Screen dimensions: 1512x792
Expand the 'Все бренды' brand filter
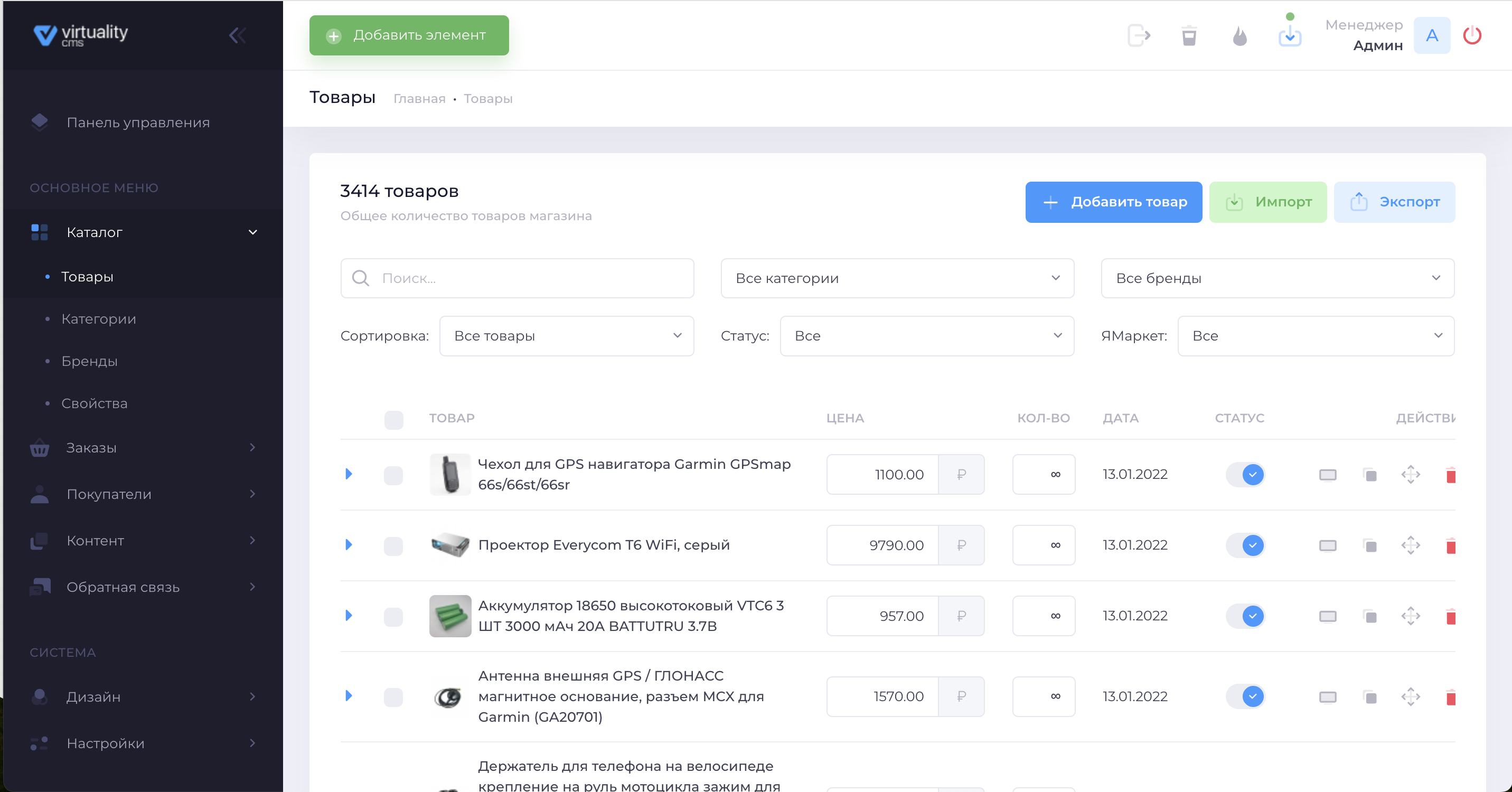click(x=1277, y=278)
